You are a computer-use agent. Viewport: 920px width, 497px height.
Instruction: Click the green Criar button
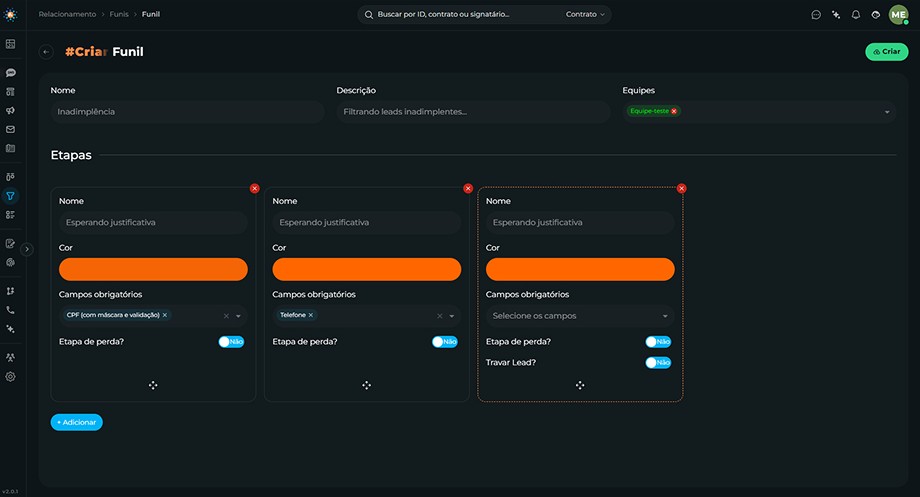point(887,52)
